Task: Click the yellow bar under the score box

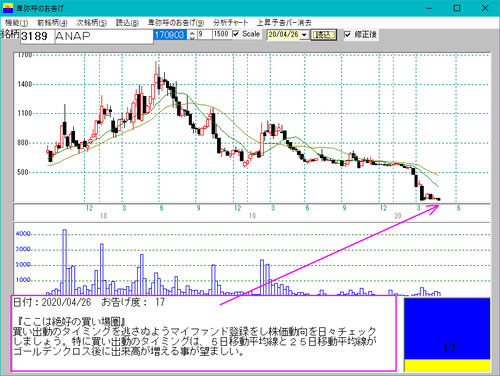Action: (447, 365)
